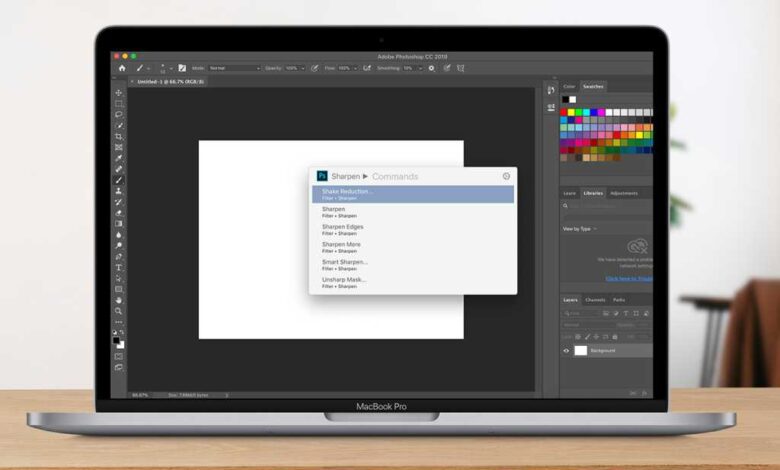Viewport: 780px width, 470px height.
Task: Select the Clone Stamp tool
Action: tap(118, 191)
